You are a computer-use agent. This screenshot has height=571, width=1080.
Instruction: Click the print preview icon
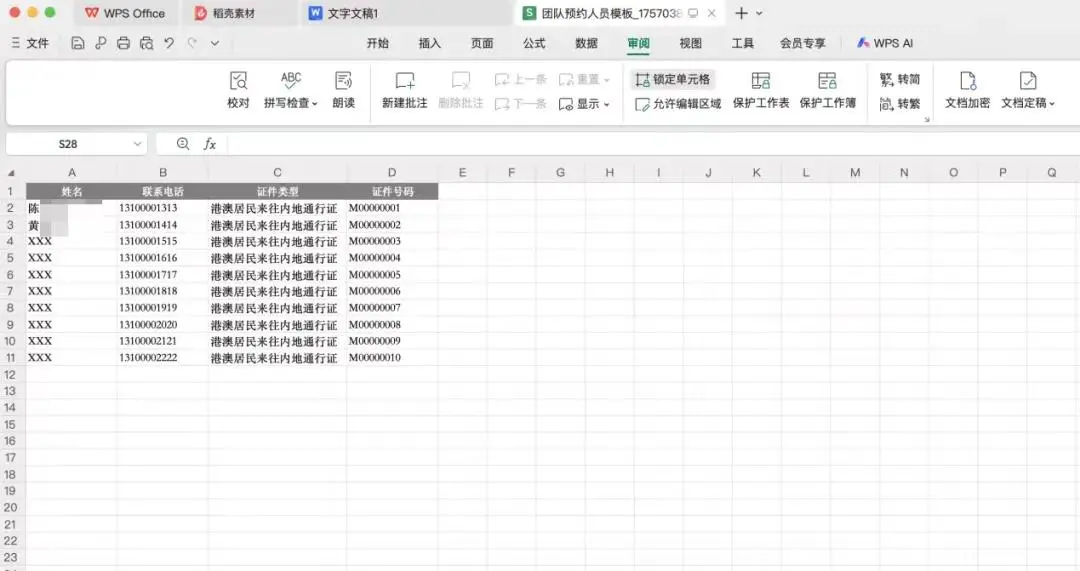coord(146,43)
